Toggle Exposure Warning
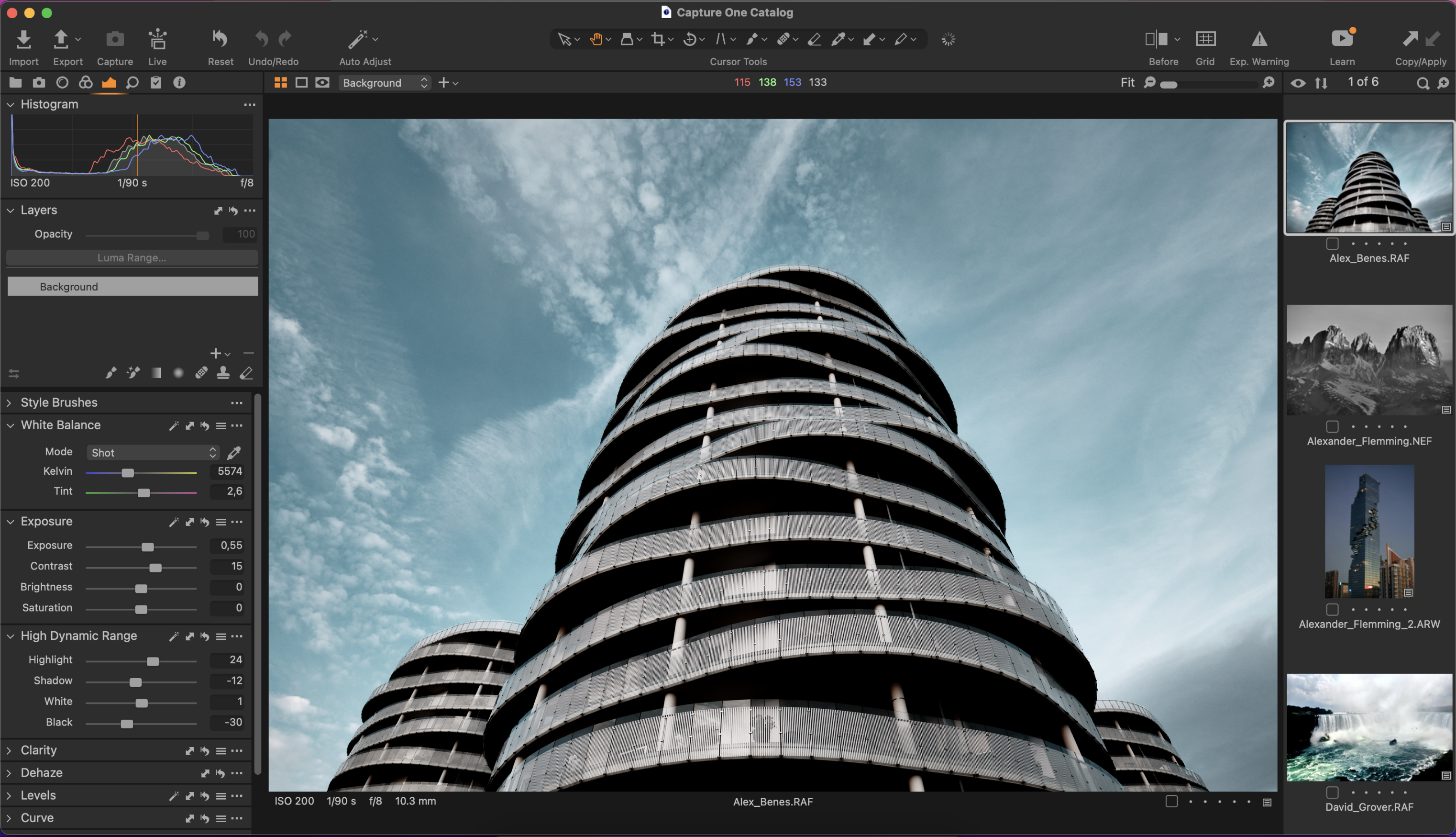The image size is (1456, 837). pyautogui.click(x=1259, y=38)
